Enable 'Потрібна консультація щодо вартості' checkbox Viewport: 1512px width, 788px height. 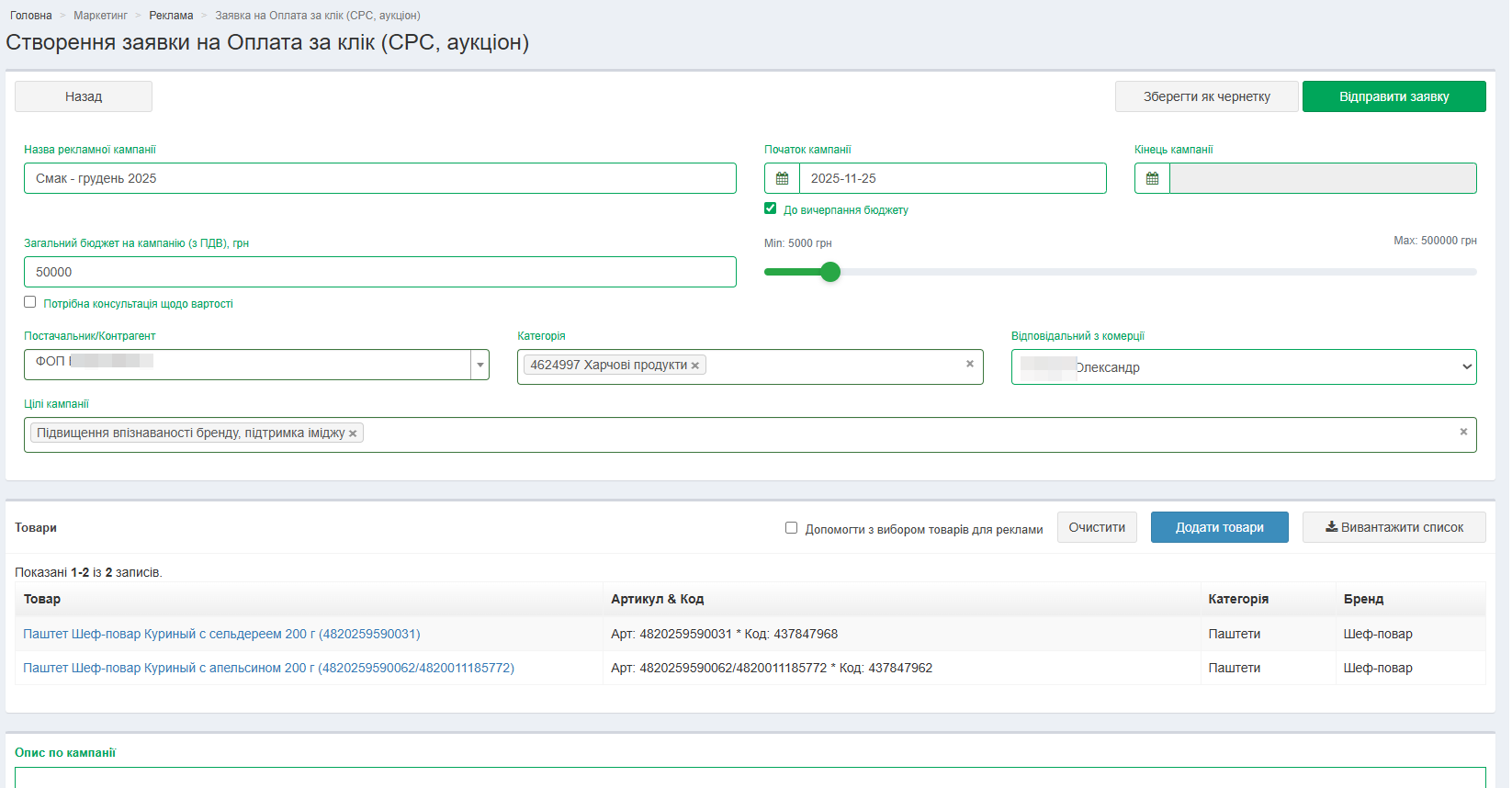(x=30, y=302)
